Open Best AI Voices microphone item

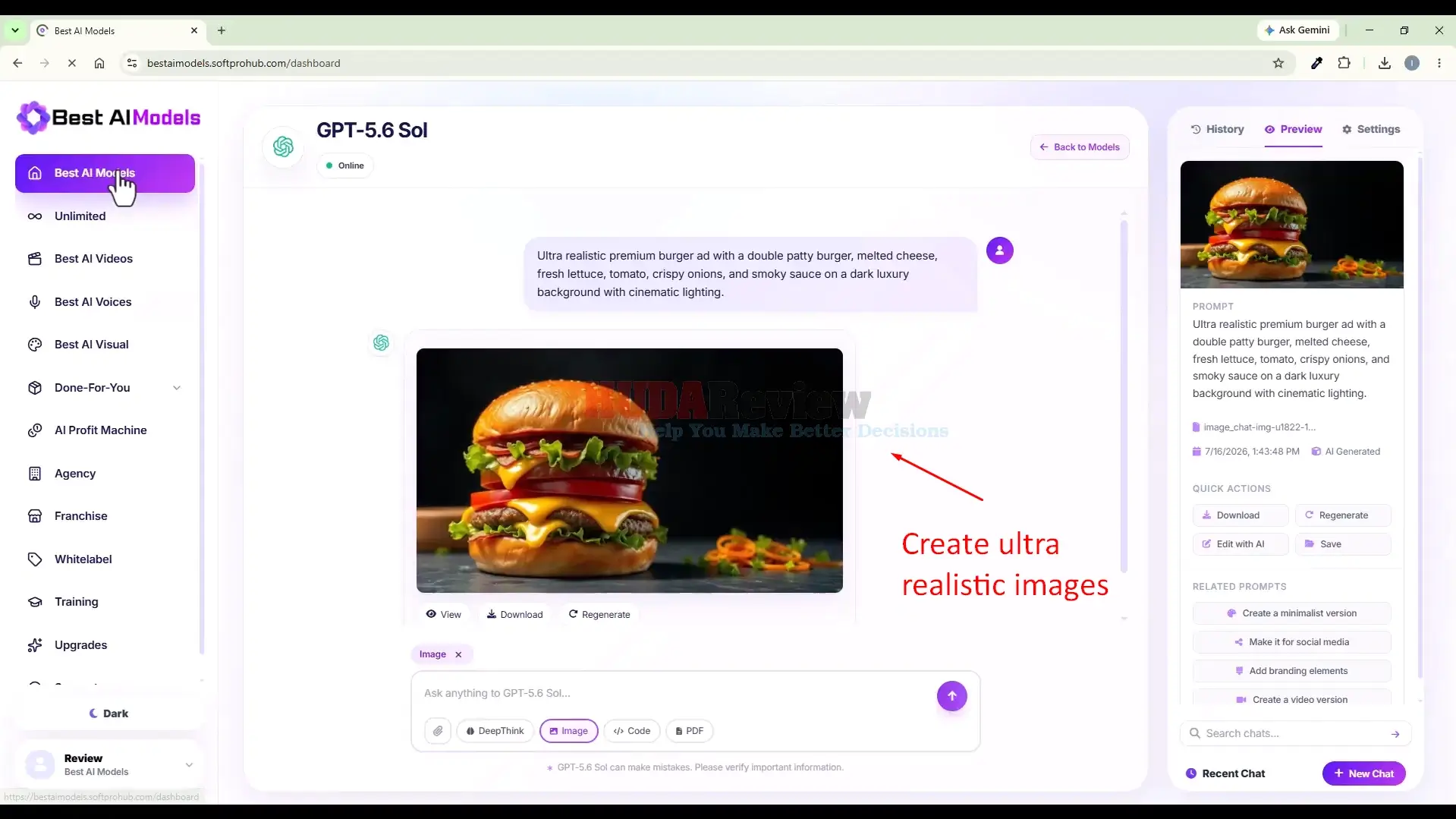(93, 302)
